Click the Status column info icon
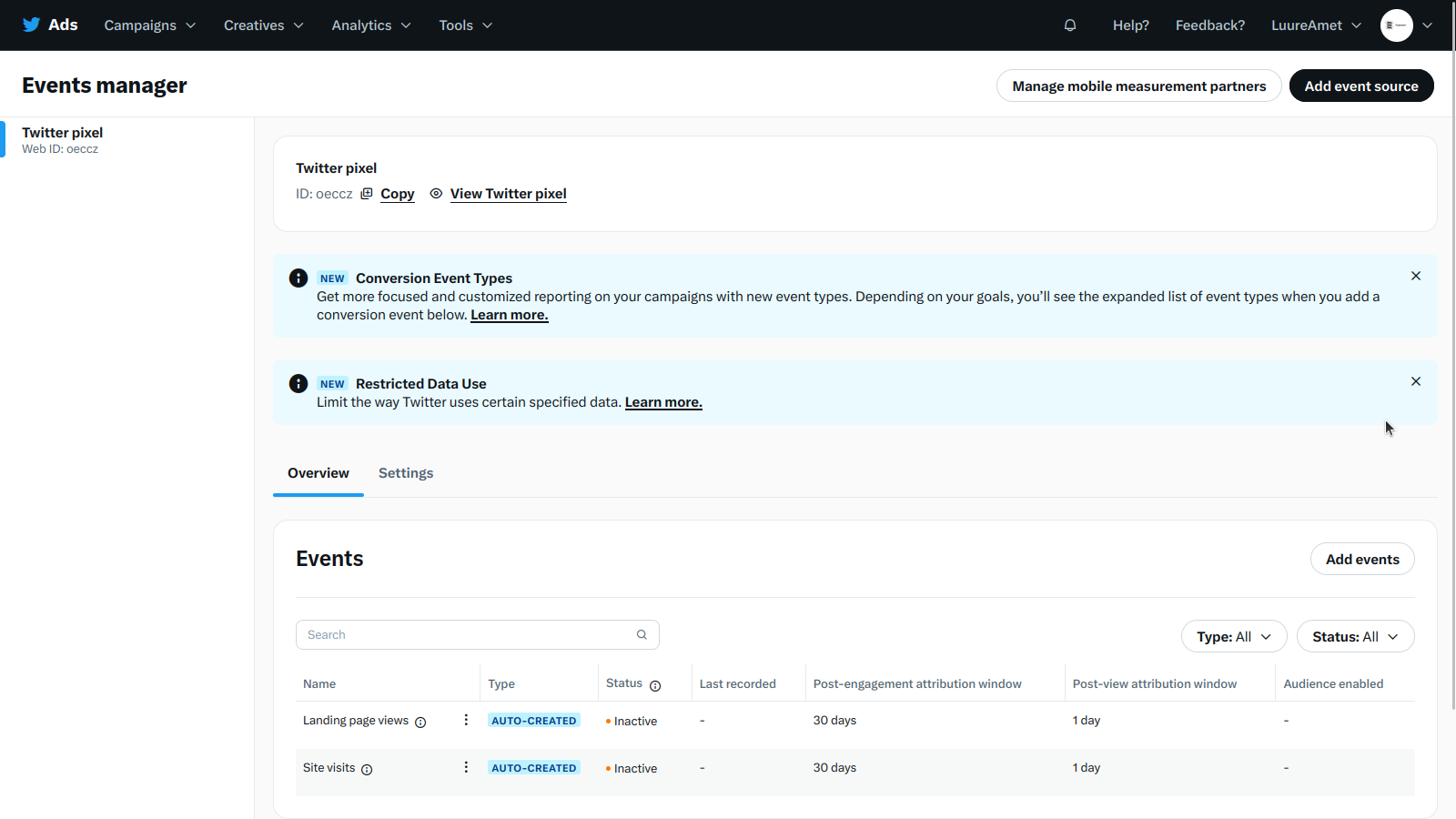This screenshot has width=1456, height=819. click(x=655, y=685)
